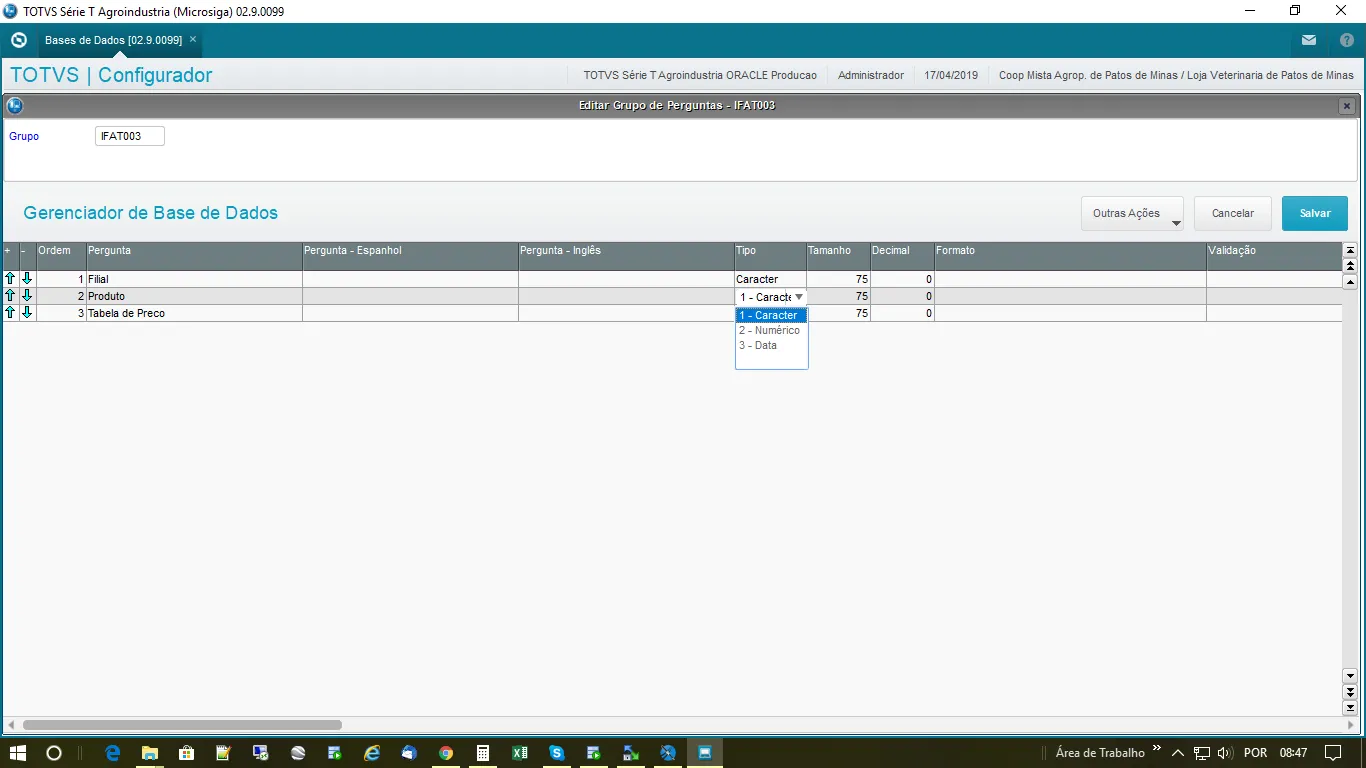This screenshot has width=1366, height=768.
Task: Move the Produto row up
Action: point(10,296)
